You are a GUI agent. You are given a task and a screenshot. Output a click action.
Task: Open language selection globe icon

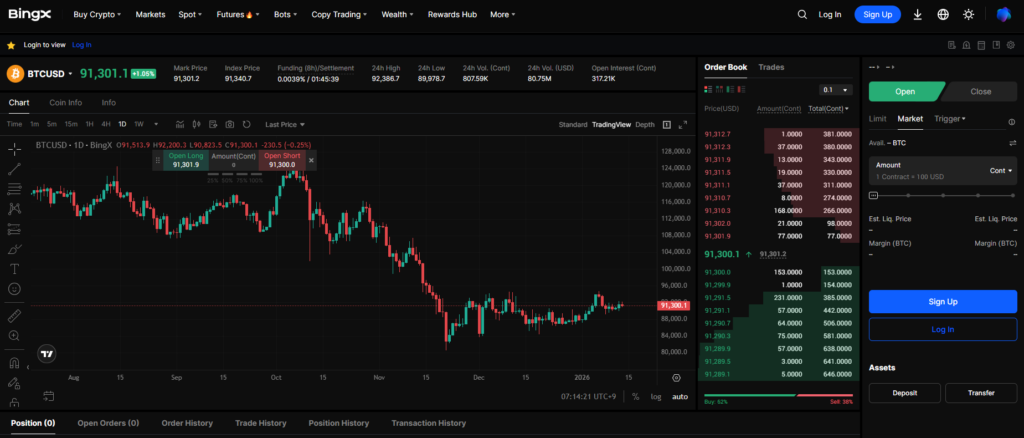pos(943,15)
